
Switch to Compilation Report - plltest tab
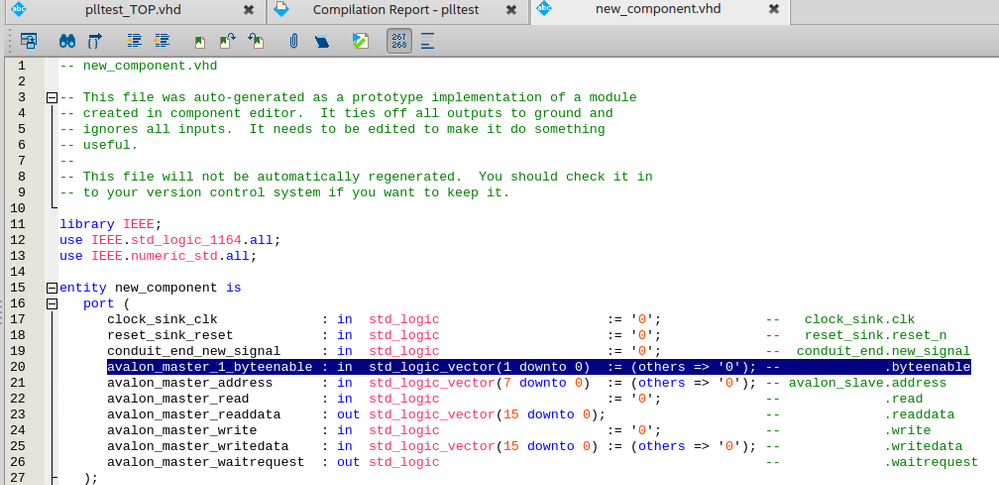tap(396, 10)
